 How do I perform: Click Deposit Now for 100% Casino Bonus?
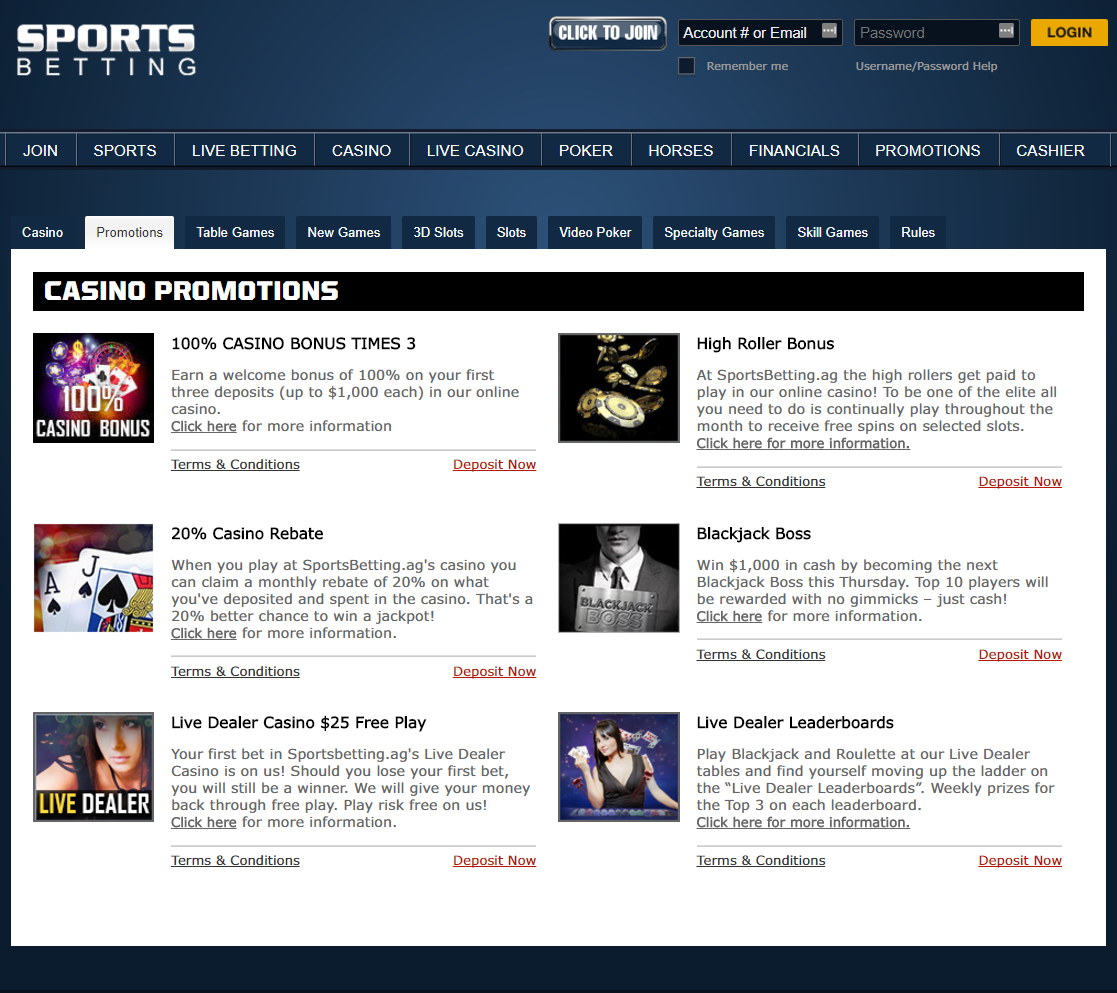point(494,464)
